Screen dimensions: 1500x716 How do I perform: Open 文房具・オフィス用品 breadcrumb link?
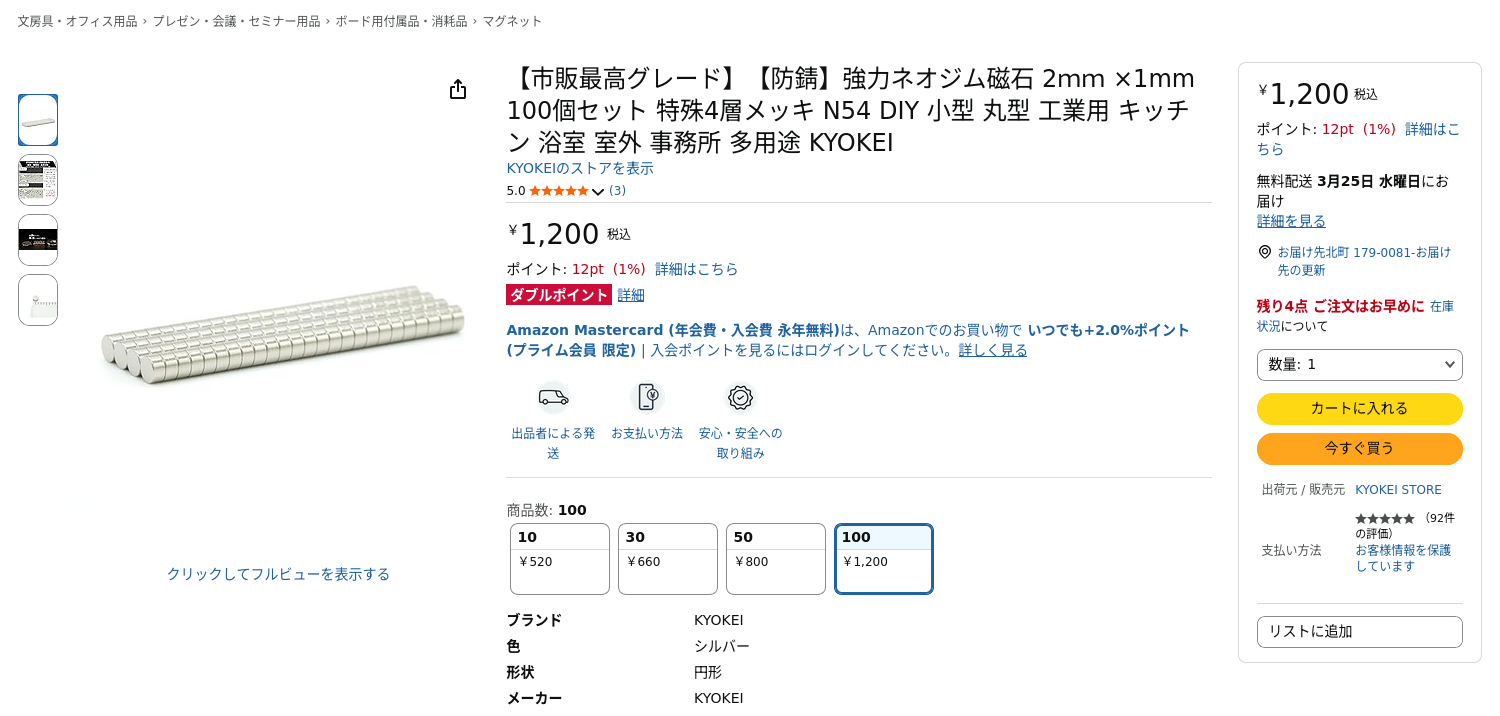pyautogui.click(x=77, y=21)
